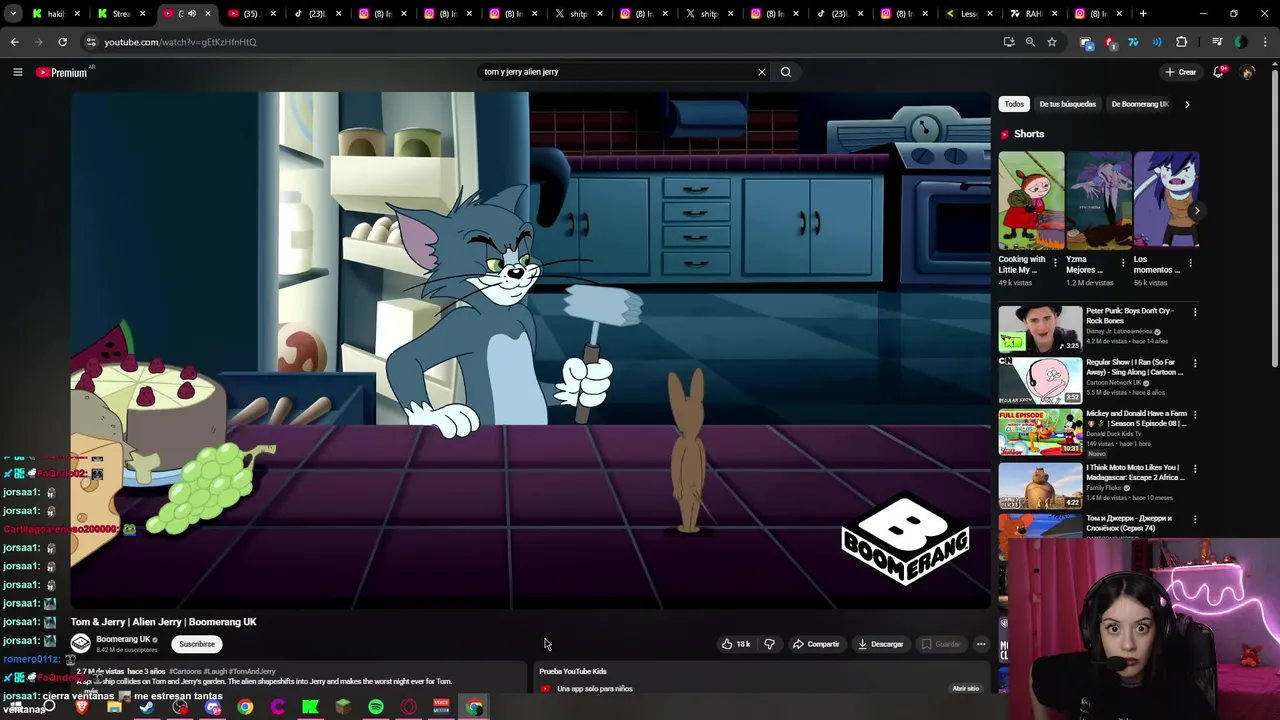This screenshot has width=1280, height=720.
Task: Open options for Yzma Mejores short
Action: pyautogui.click(x=1122, y=263)
